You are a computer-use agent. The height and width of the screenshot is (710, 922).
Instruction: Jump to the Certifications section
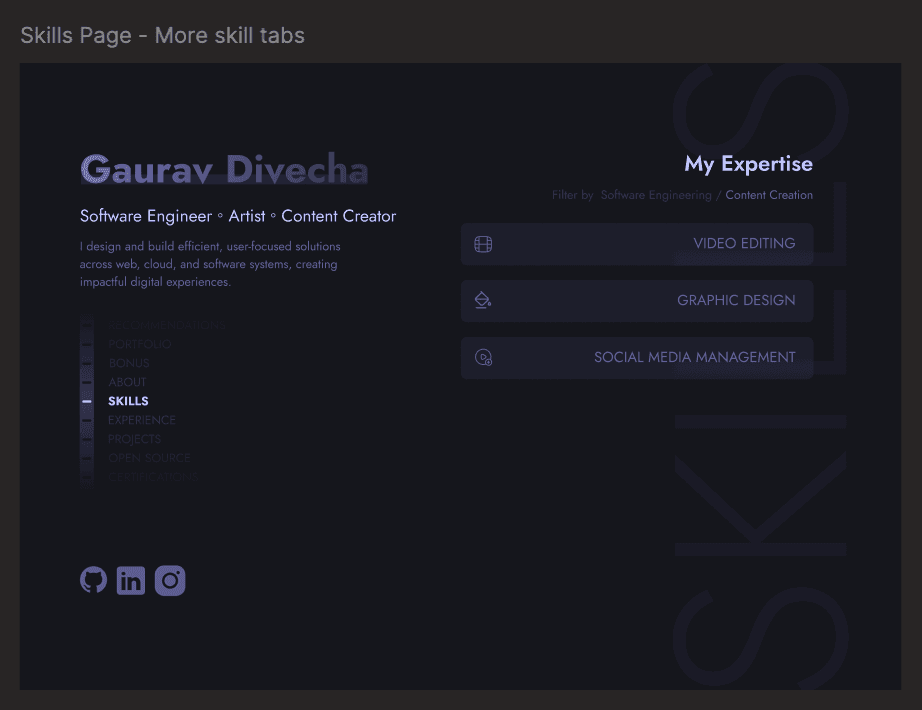point(153,476)
